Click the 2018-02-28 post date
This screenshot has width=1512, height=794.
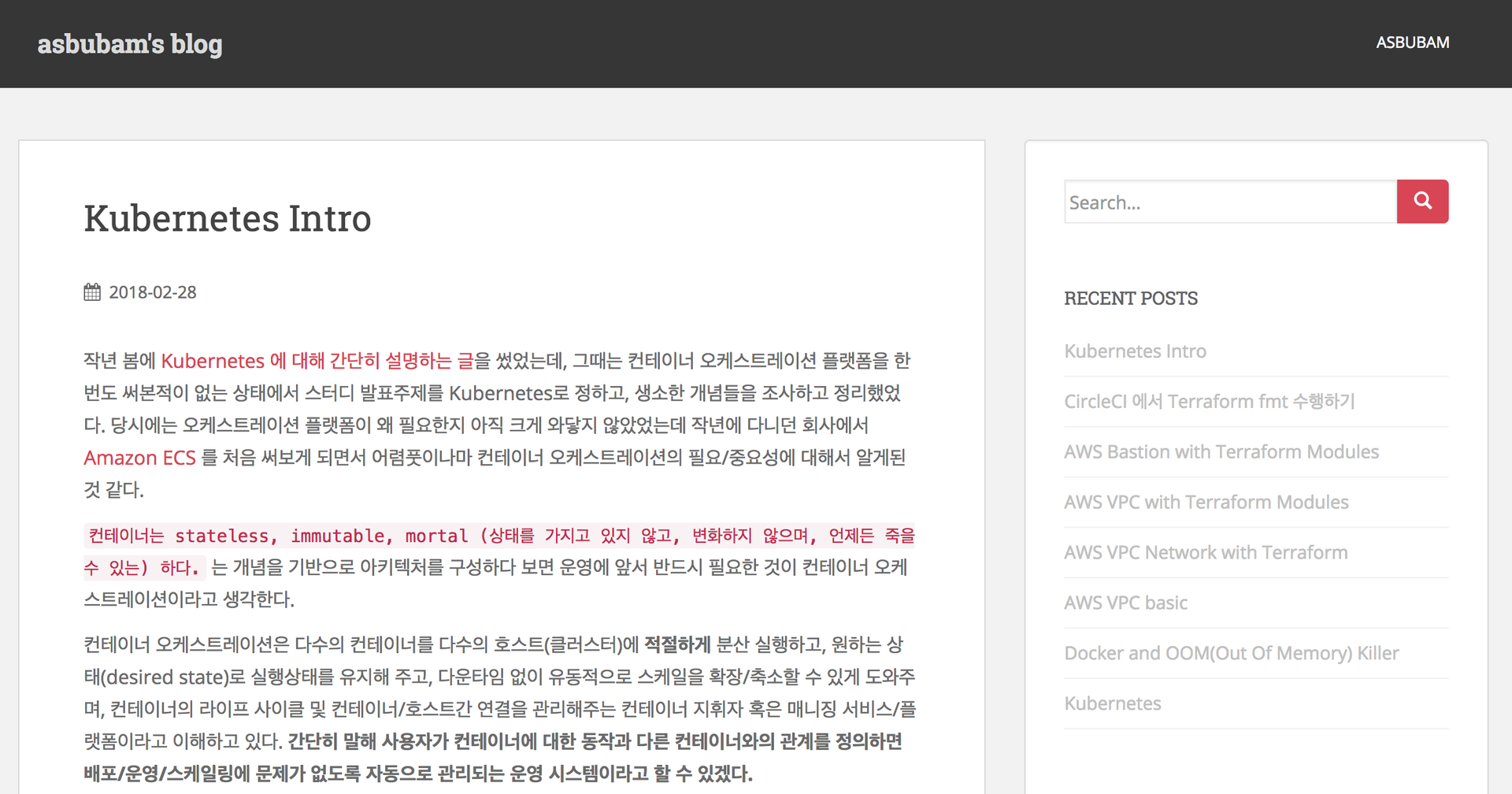point(153,292)
